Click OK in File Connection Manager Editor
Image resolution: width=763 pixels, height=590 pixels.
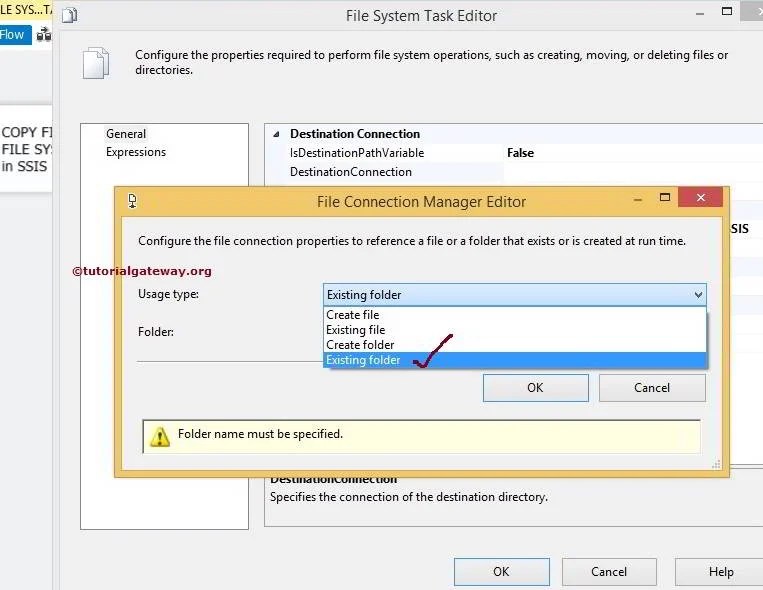click(x=535, y=387)
